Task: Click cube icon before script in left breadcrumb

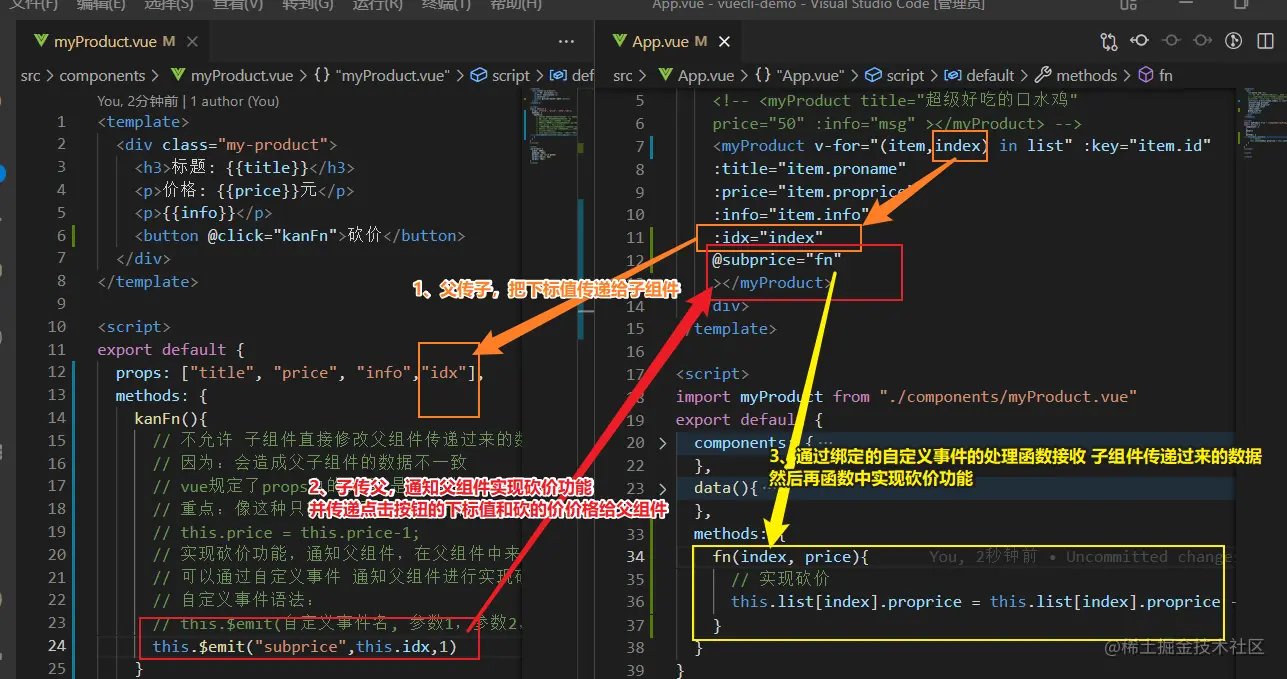Action: pos(478,75)
